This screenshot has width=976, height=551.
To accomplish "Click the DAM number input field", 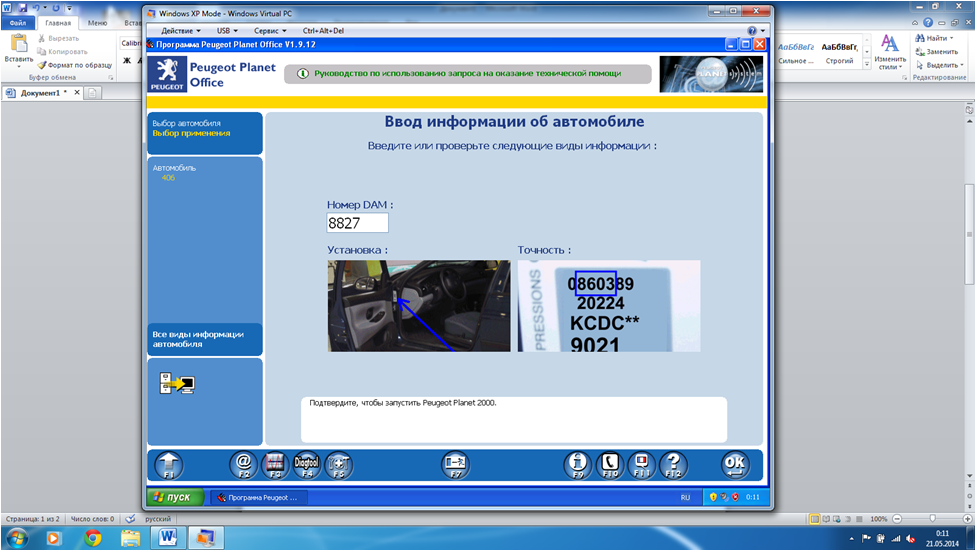I will pos(357,223).
